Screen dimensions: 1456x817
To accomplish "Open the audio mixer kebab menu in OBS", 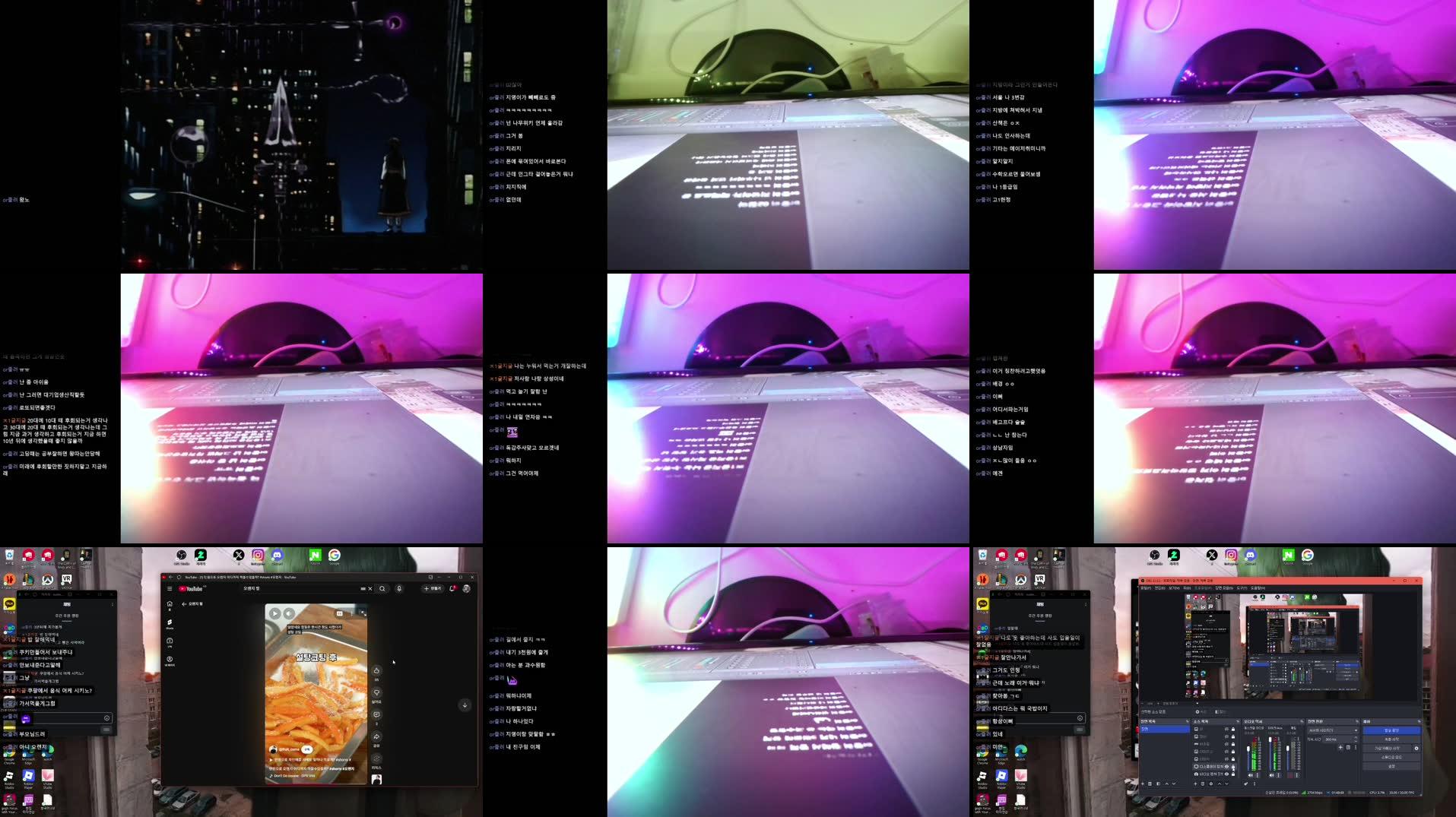I will pos(1255,784).
